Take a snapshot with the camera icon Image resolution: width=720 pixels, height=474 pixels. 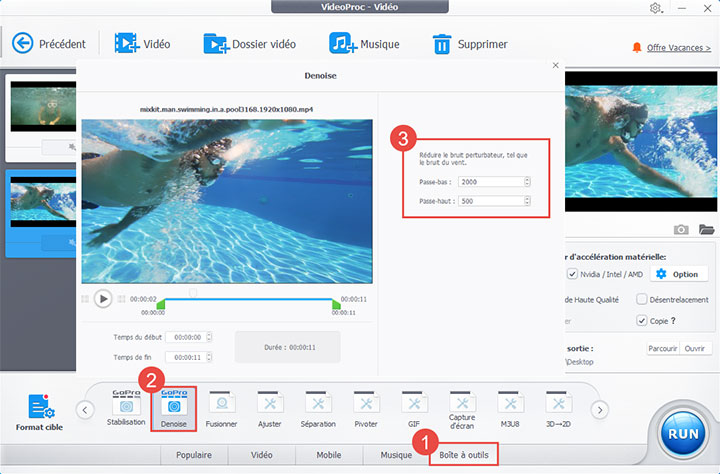(x=681, y=229)
